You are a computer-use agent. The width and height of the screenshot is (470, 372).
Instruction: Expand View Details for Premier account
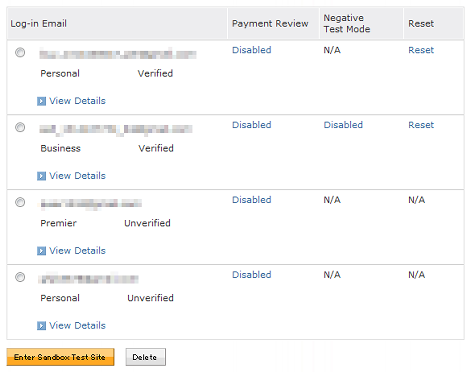click(x=77, y=250)
